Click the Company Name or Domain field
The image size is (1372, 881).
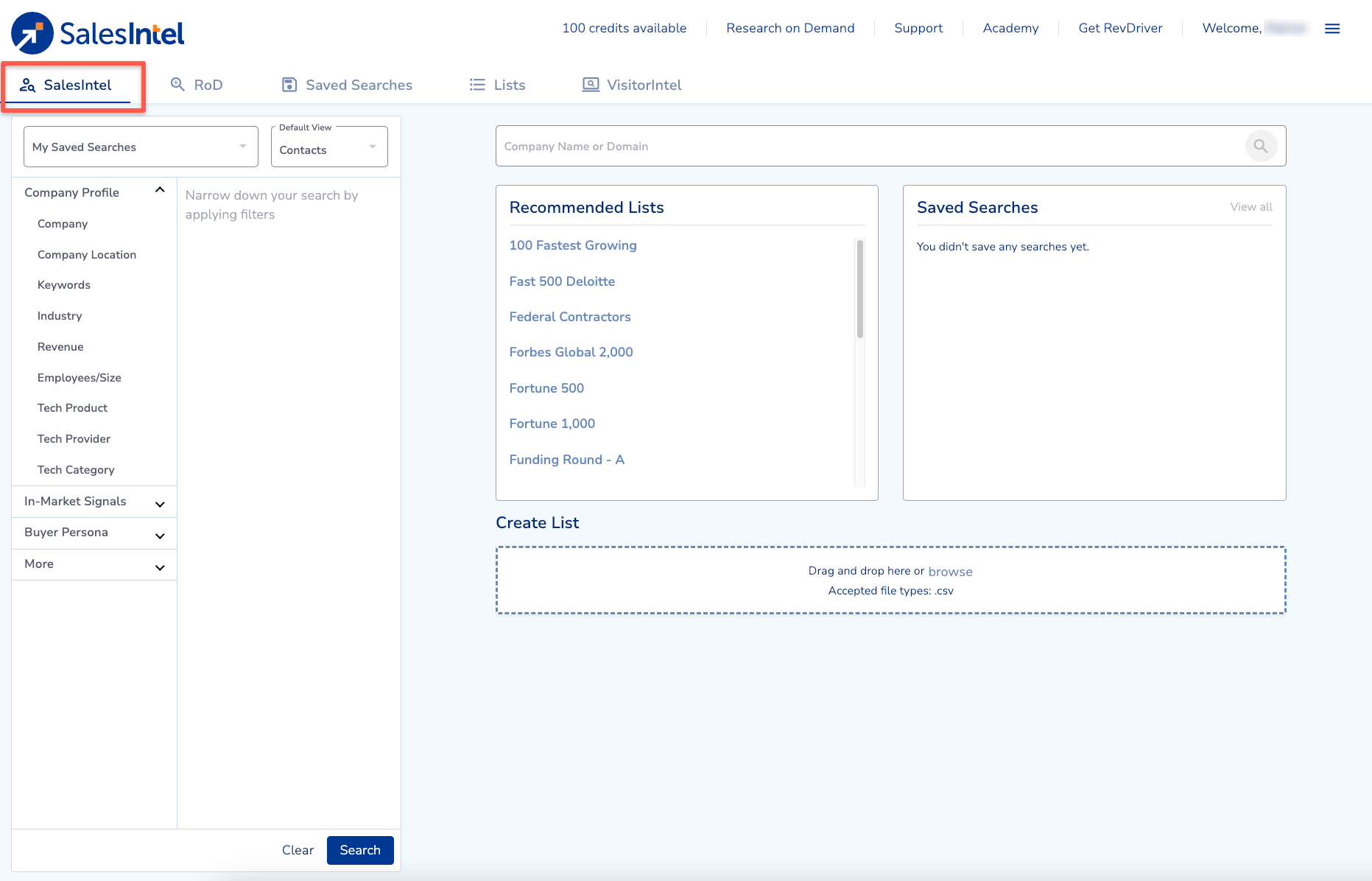point(810,146)
